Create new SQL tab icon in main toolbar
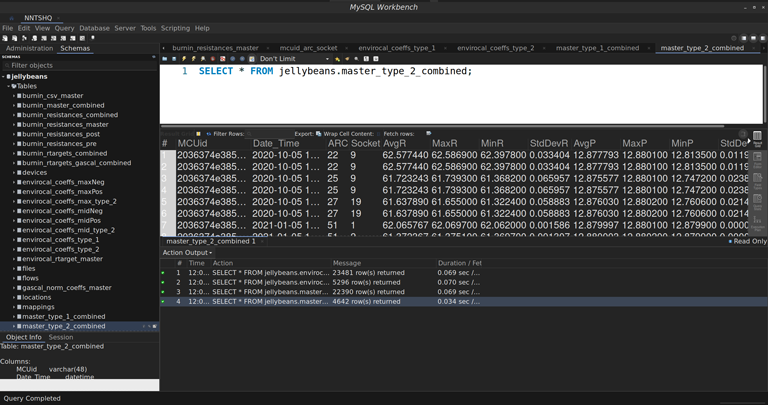Viewport: 768px width, 405px height. (5, 38)
